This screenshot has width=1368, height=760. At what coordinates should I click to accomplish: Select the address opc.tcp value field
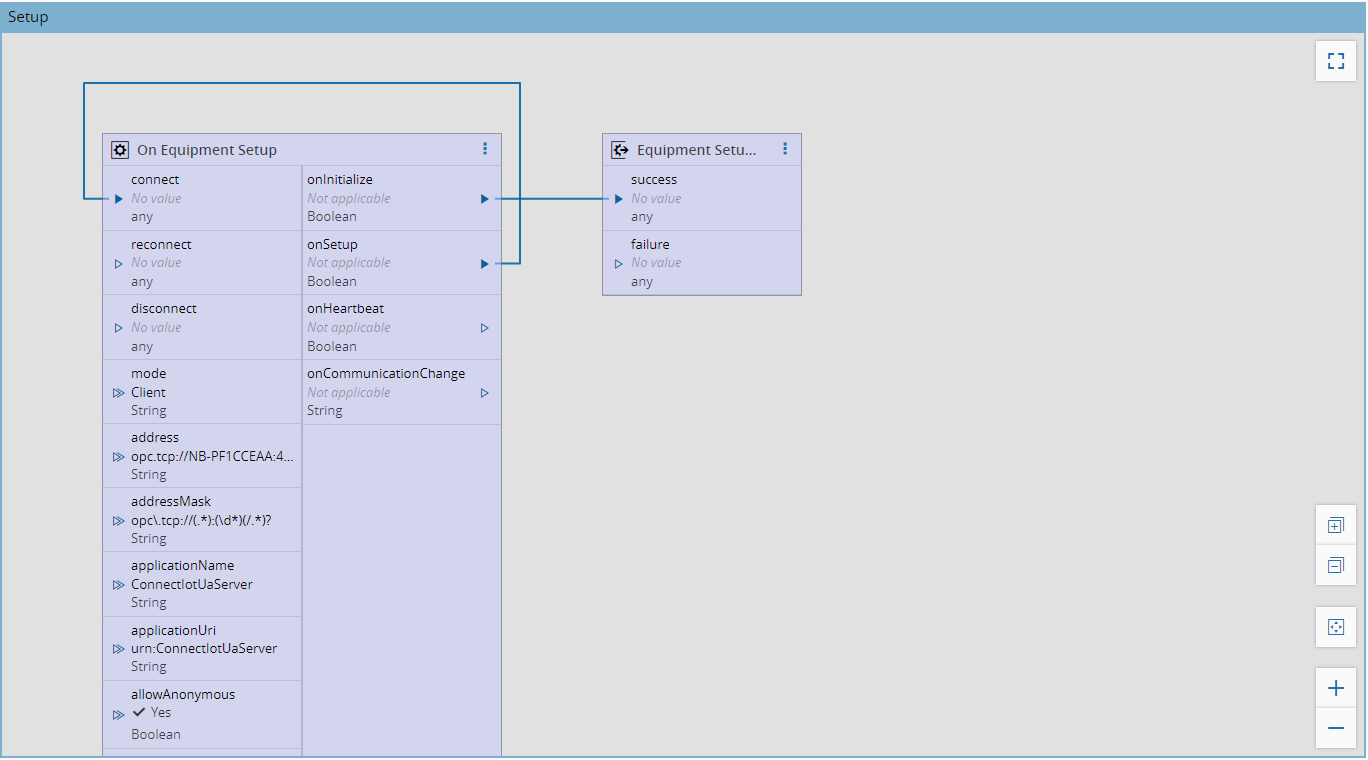pos(212,456)
